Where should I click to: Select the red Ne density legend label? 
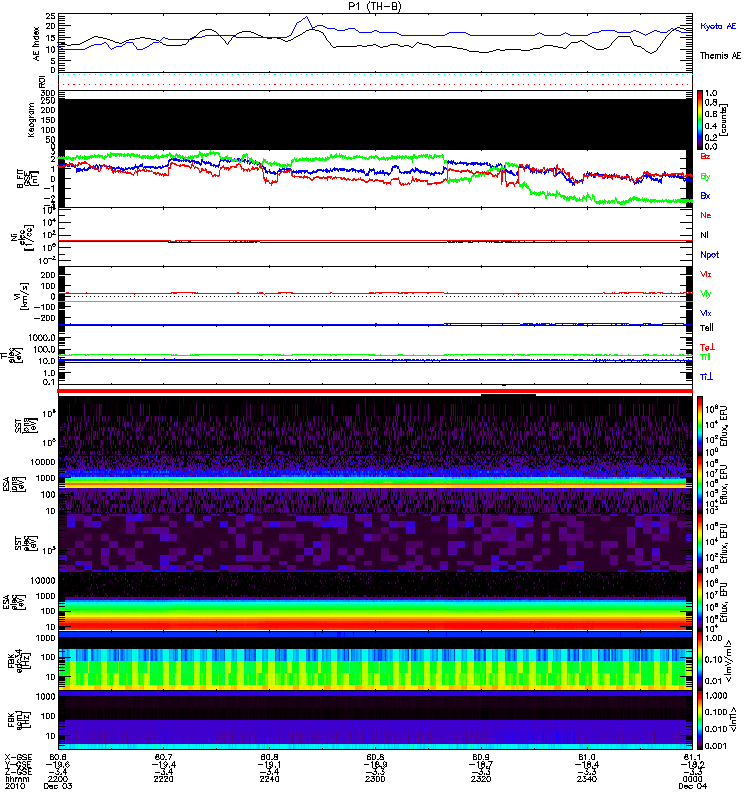(x=706, y=215)
